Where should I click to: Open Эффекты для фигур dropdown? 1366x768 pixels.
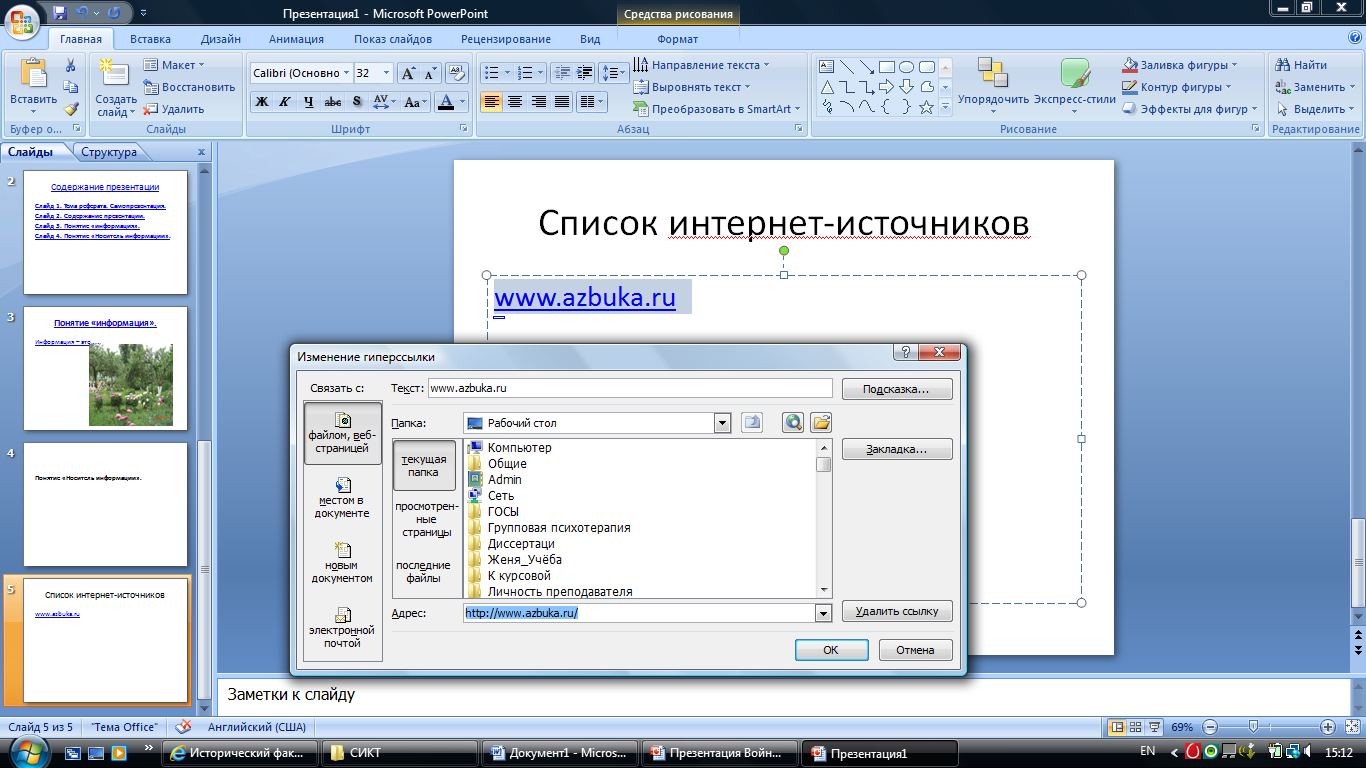pos(1191,109)
